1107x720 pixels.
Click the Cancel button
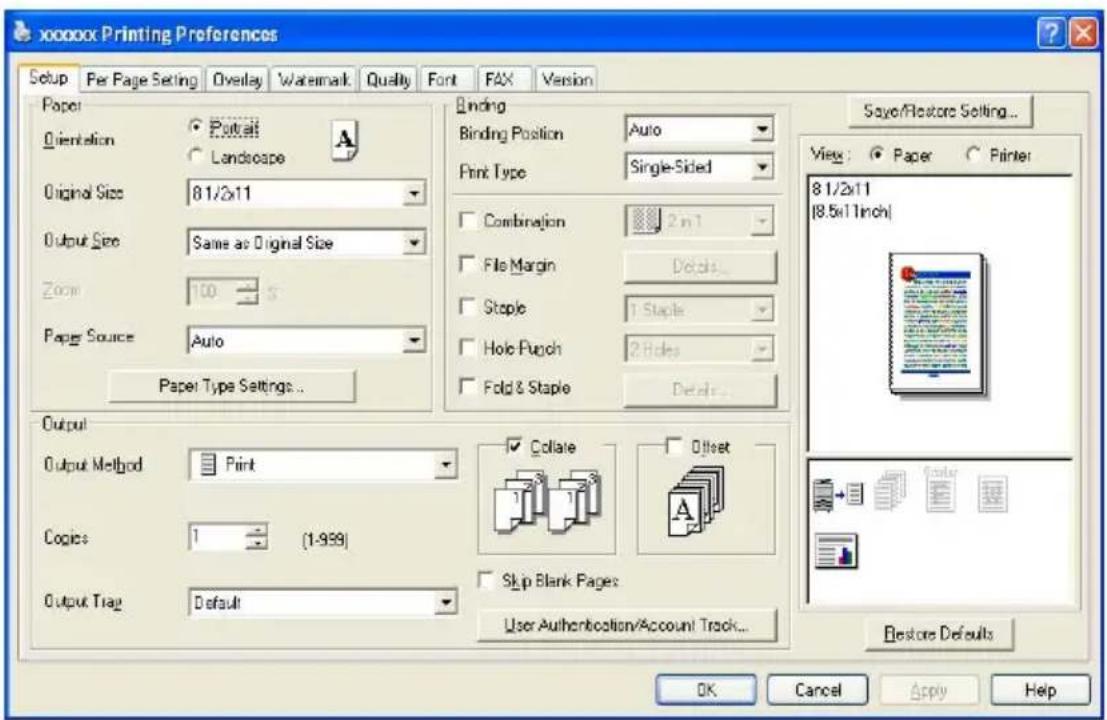818,690
